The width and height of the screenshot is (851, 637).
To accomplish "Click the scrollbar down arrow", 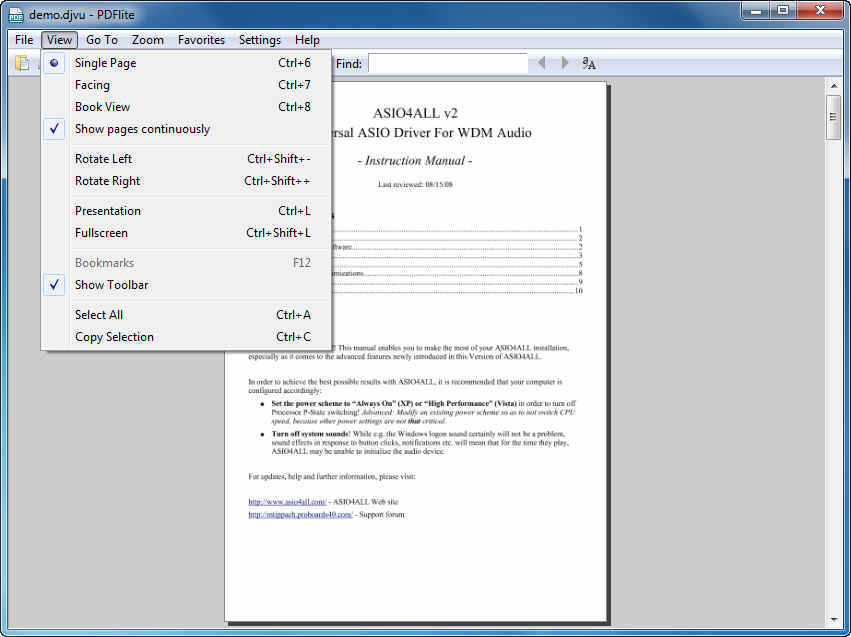I will pos(834,619).
